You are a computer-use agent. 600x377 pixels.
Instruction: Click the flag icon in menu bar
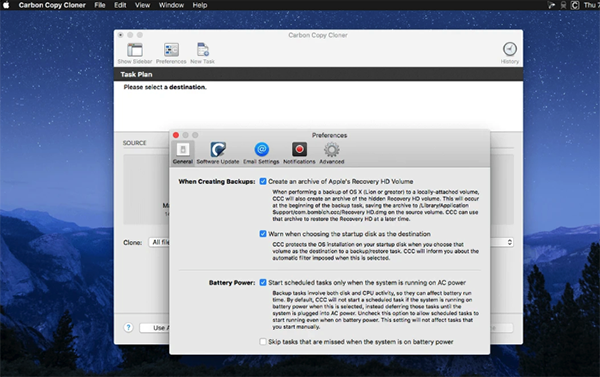pos(551,5)
